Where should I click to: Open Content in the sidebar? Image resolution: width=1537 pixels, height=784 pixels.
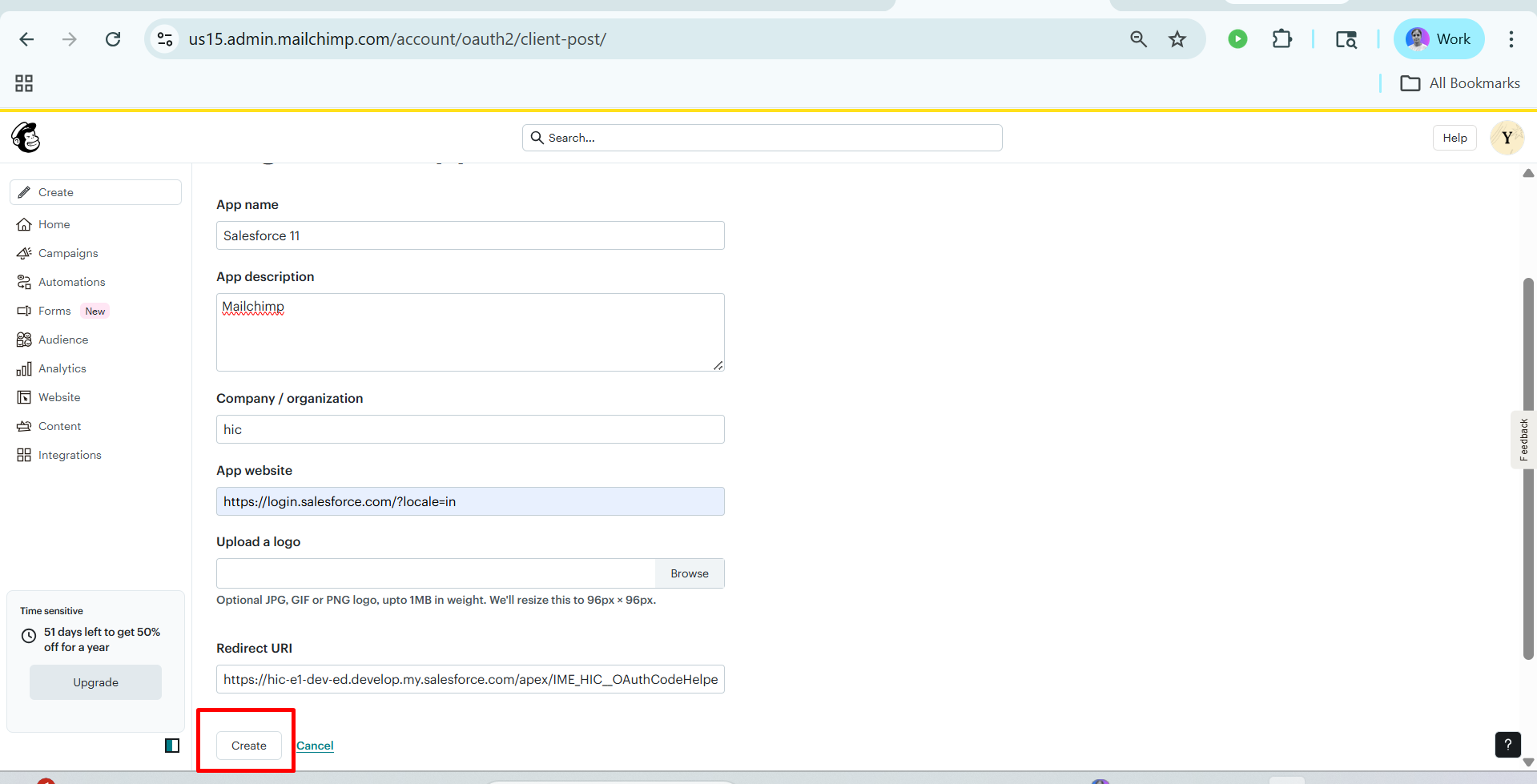click(x=60, y=426)
